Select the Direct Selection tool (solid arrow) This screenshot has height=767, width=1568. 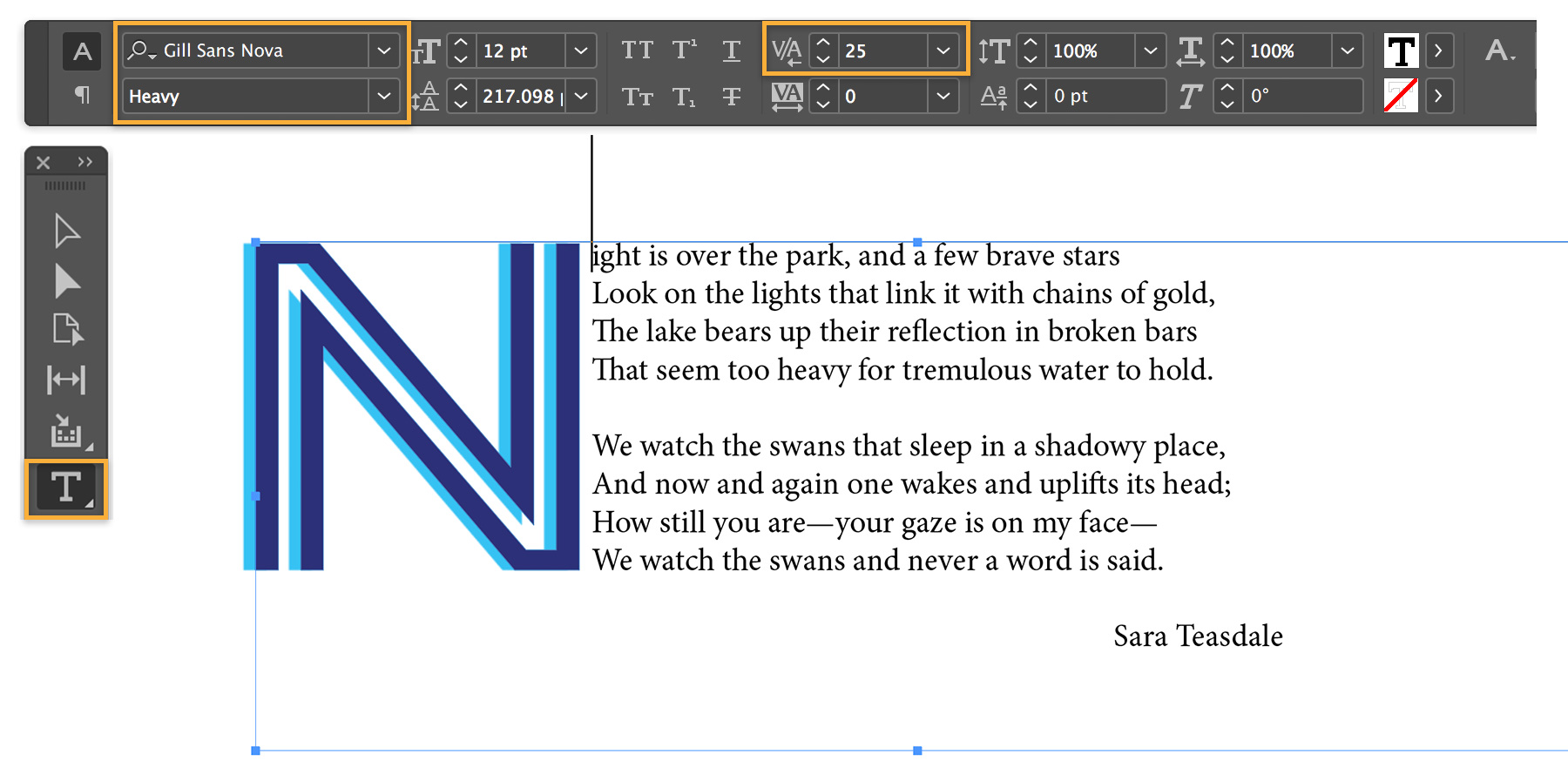pos(66,281)
